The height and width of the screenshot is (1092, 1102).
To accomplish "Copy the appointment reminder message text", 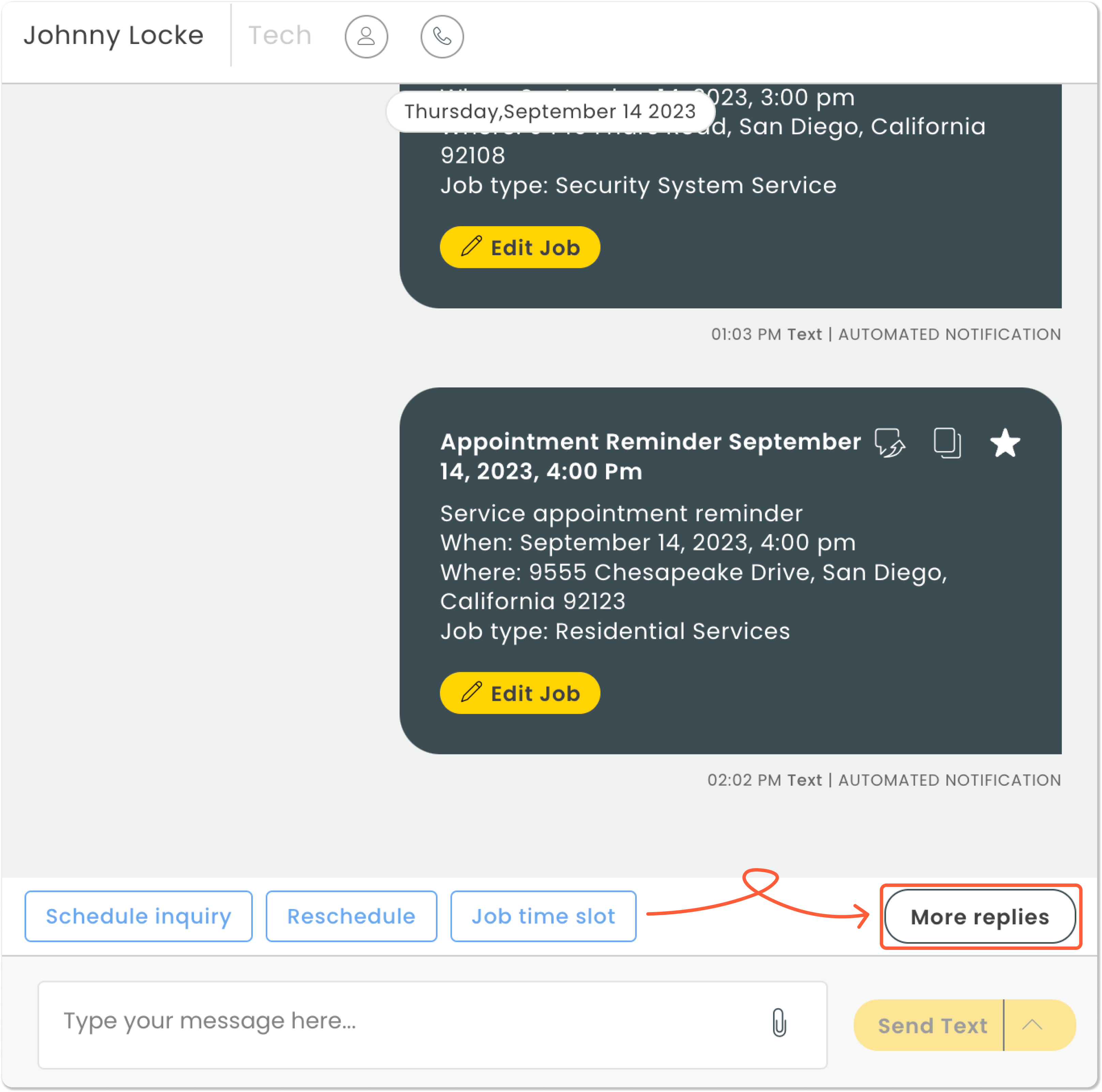I will point(947,443).
